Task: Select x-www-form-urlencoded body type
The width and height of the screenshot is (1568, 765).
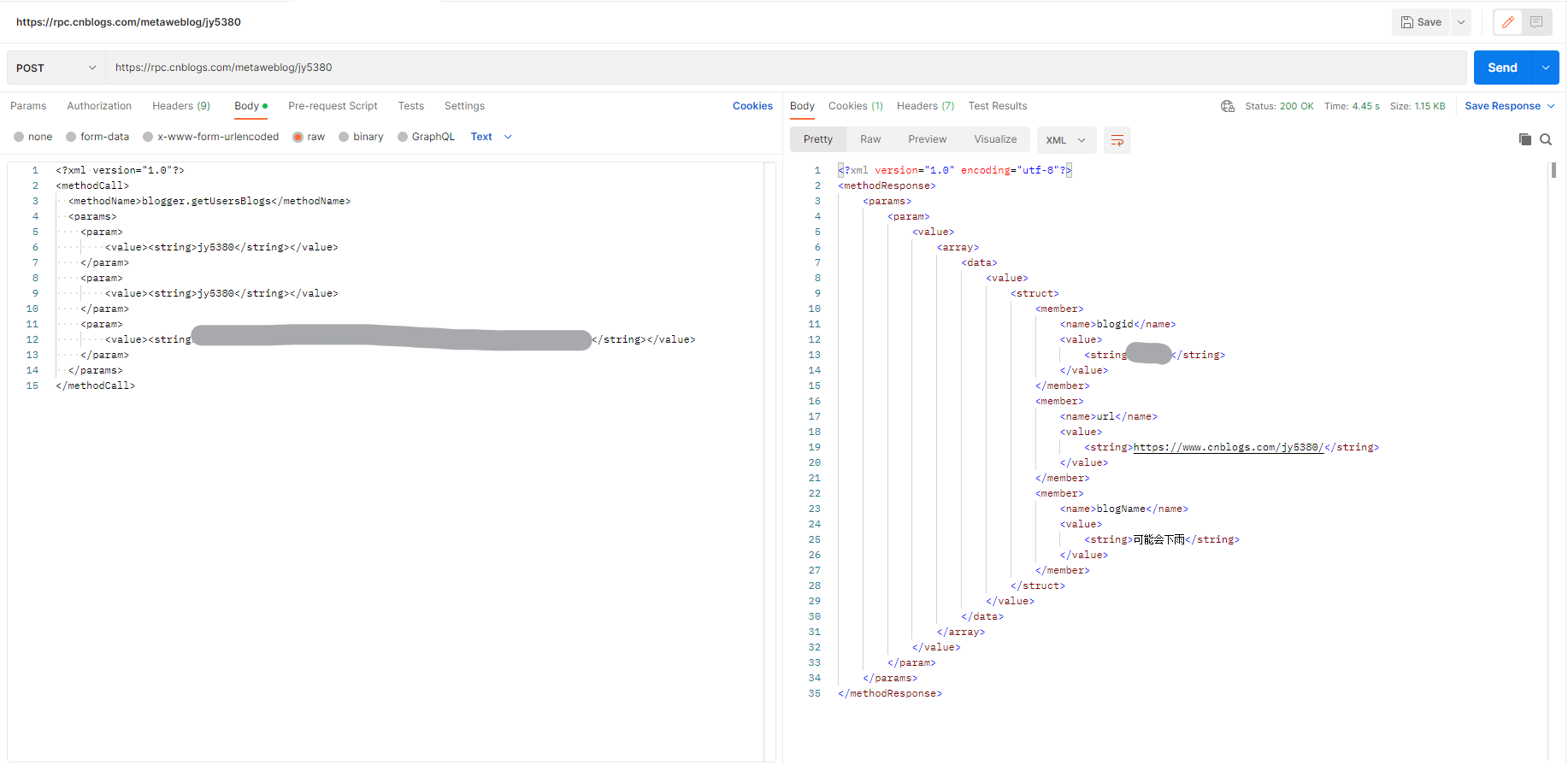Action: (x=210, y=137)
